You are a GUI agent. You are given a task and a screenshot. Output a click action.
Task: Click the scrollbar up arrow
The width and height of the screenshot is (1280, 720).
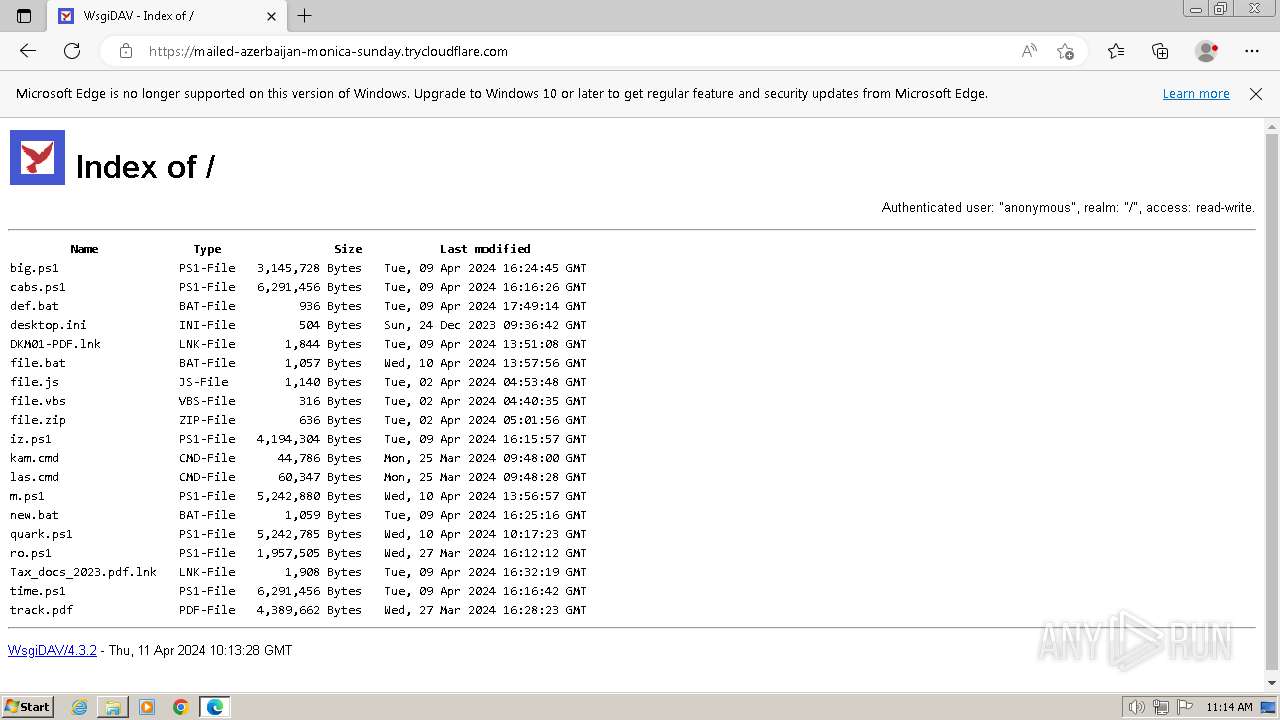click(1271, 125)
